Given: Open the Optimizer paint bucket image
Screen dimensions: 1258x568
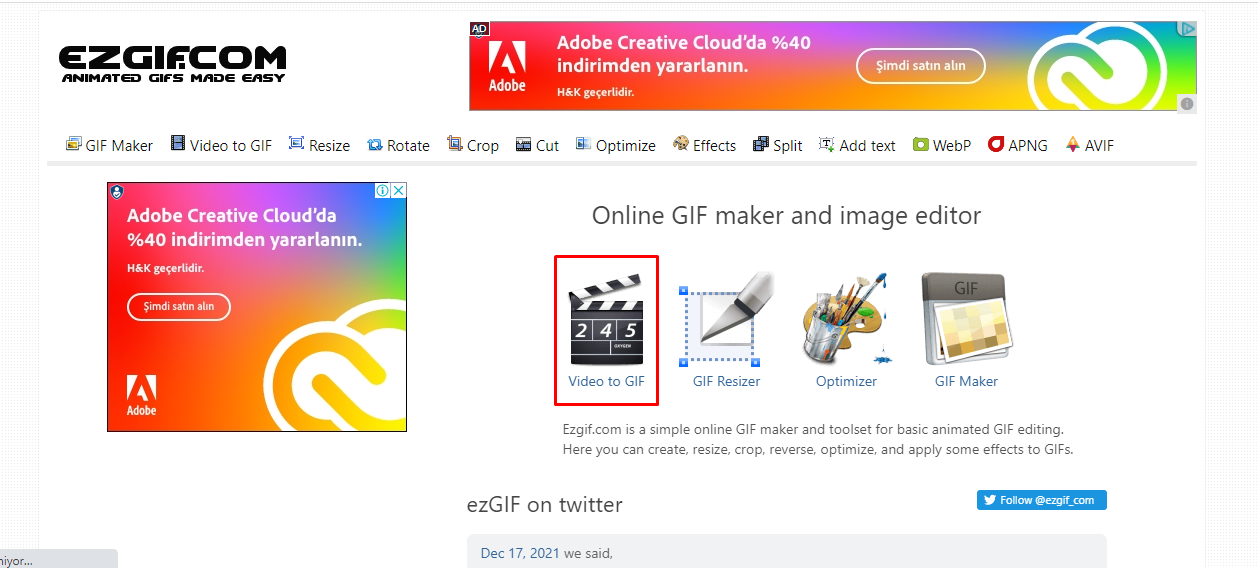Looking at the screenshot, I should [846, 318].
